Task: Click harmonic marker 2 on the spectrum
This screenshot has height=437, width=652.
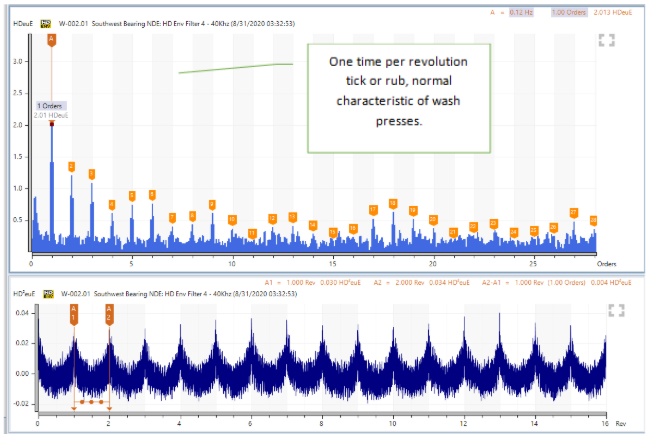Action: pos(71,166)
